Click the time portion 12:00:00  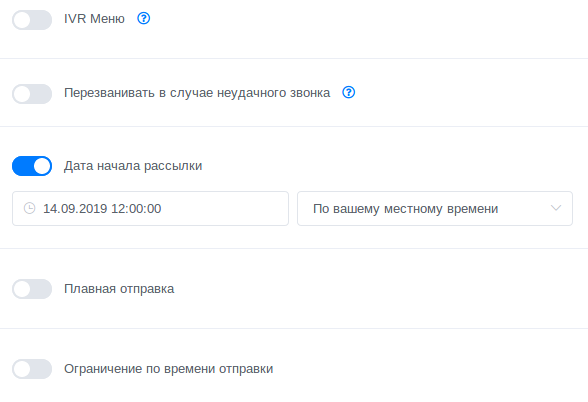(136, 208)
